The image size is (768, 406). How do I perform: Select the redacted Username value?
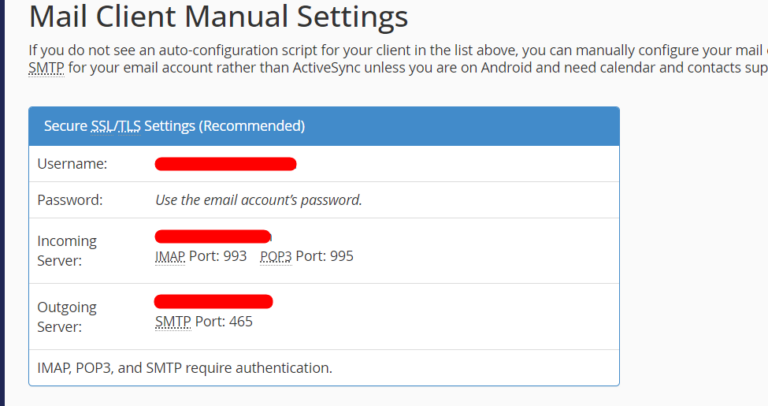225,163
